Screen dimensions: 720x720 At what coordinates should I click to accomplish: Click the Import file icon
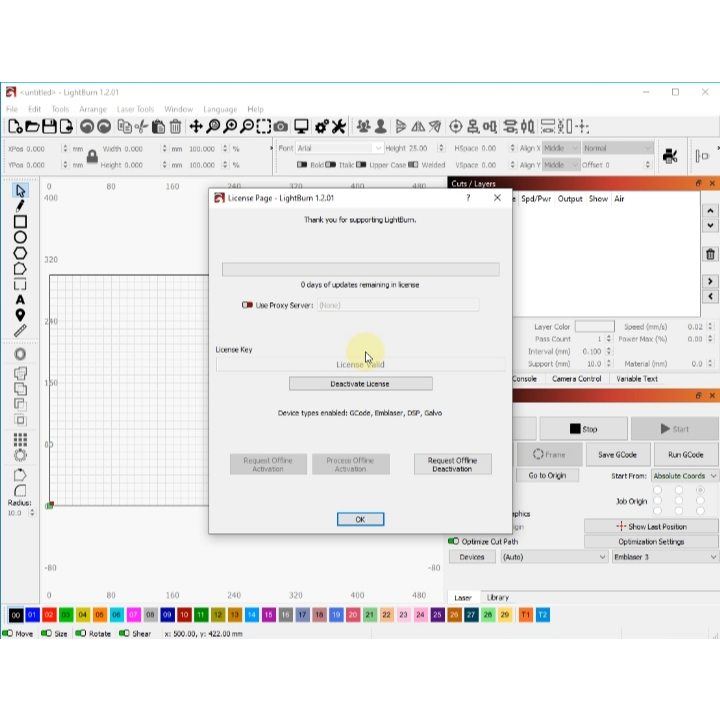(x=66, y=126)
